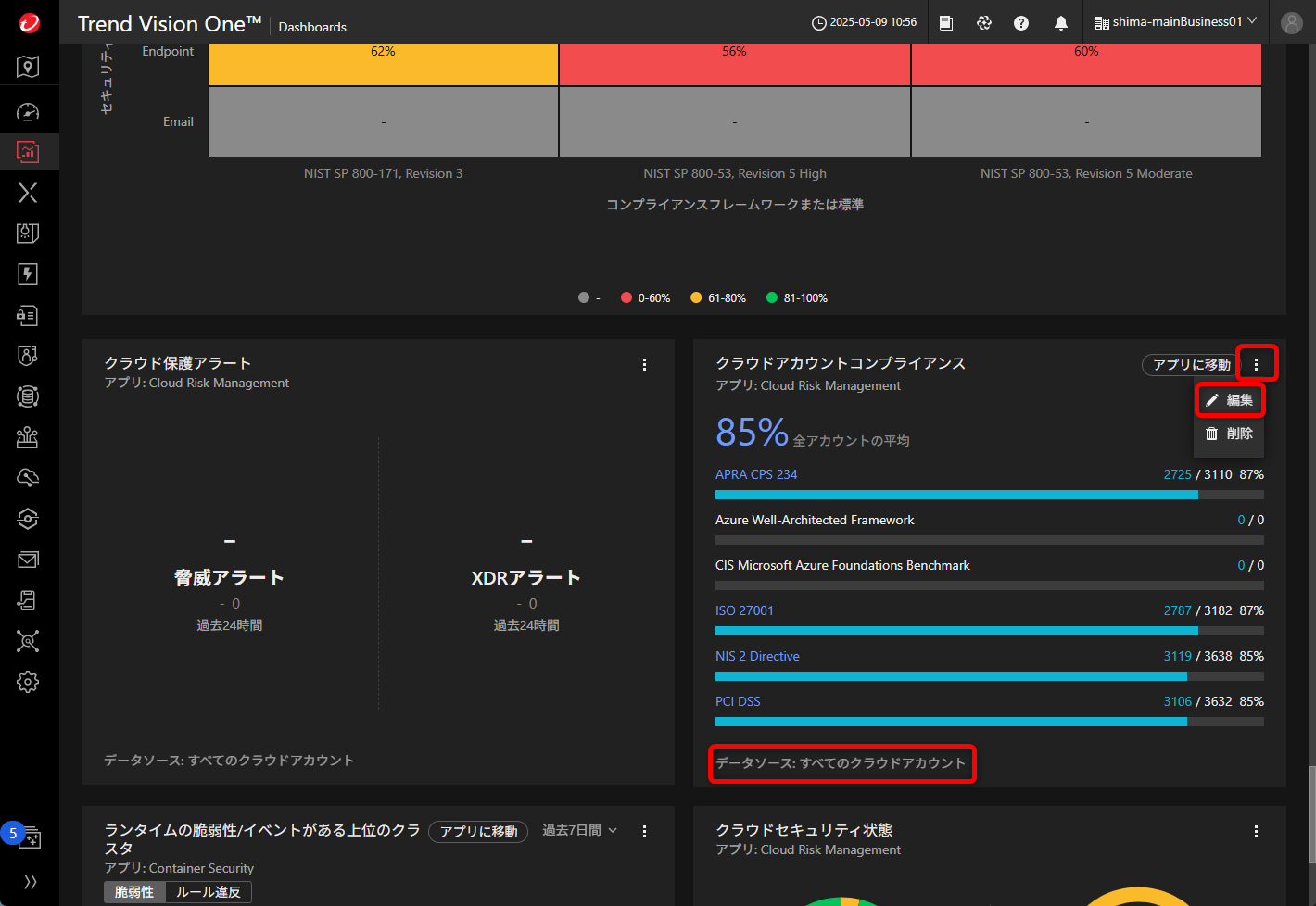The height and width of the screenshot is (906, 1316).
Task: Open the gauge risk overview sidebar icon
Action: click(28, 112)
